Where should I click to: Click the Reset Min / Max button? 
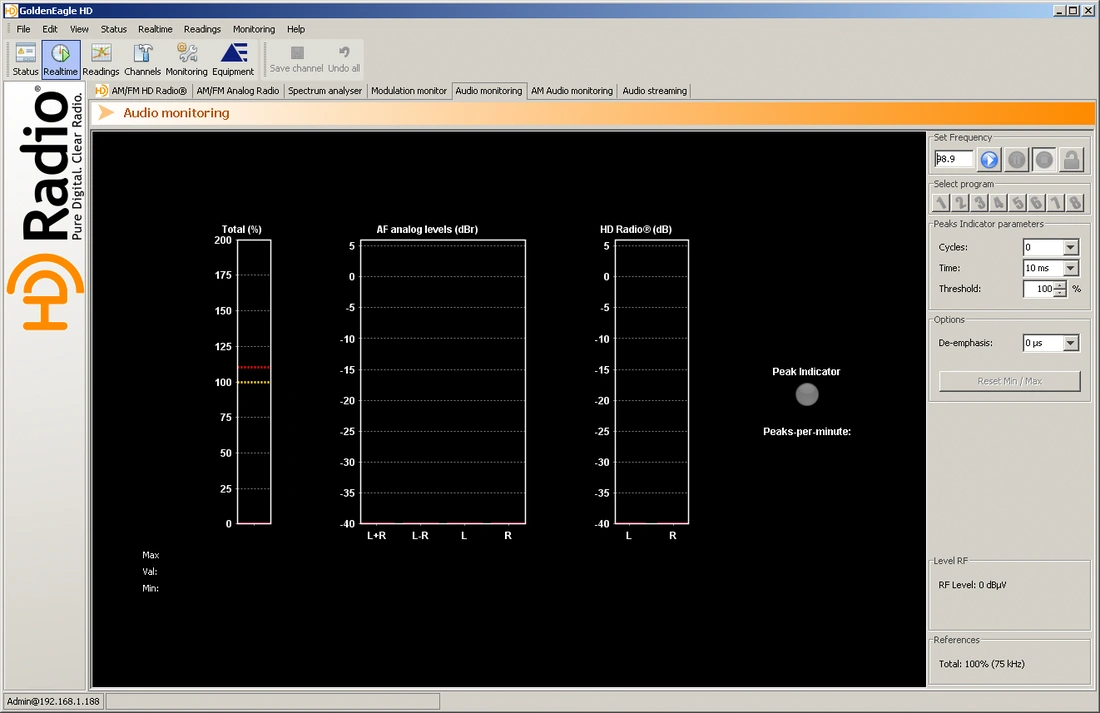1009,381
